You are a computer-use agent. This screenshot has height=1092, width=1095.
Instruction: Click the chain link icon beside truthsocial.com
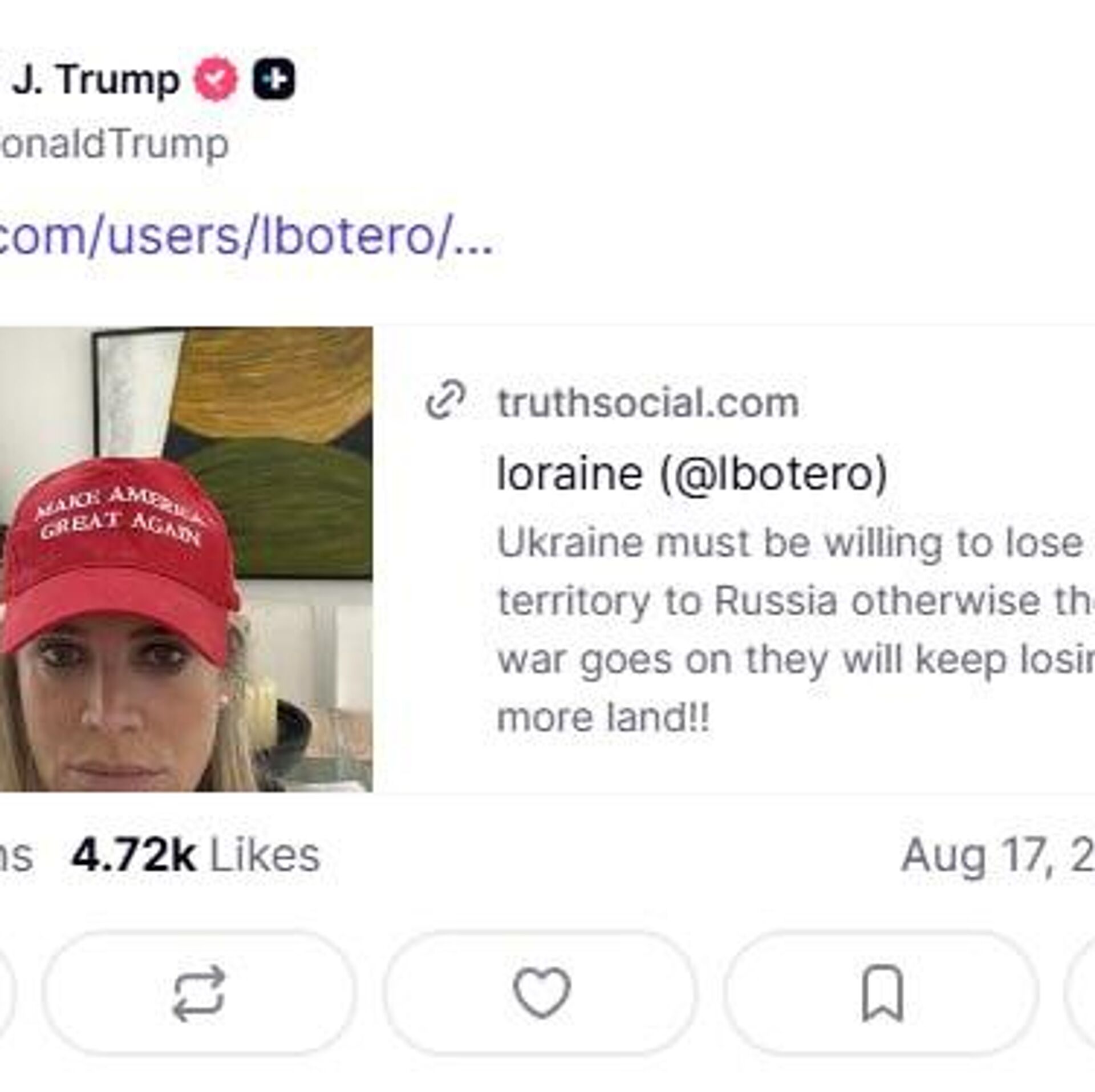[446, 402]
